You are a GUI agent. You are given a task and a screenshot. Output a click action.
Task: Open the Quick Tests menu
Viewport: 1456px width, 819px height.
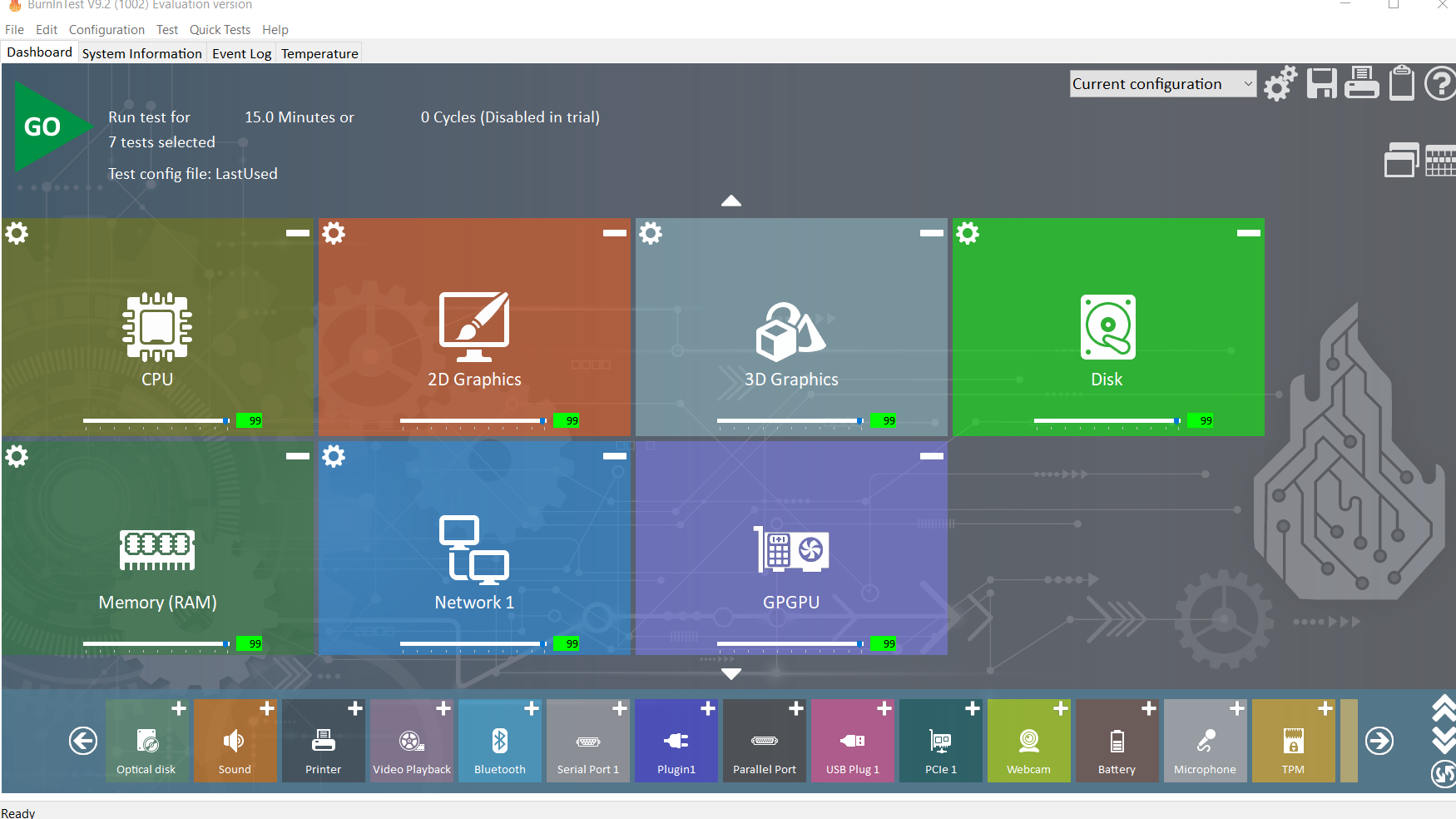click(220, 30)
